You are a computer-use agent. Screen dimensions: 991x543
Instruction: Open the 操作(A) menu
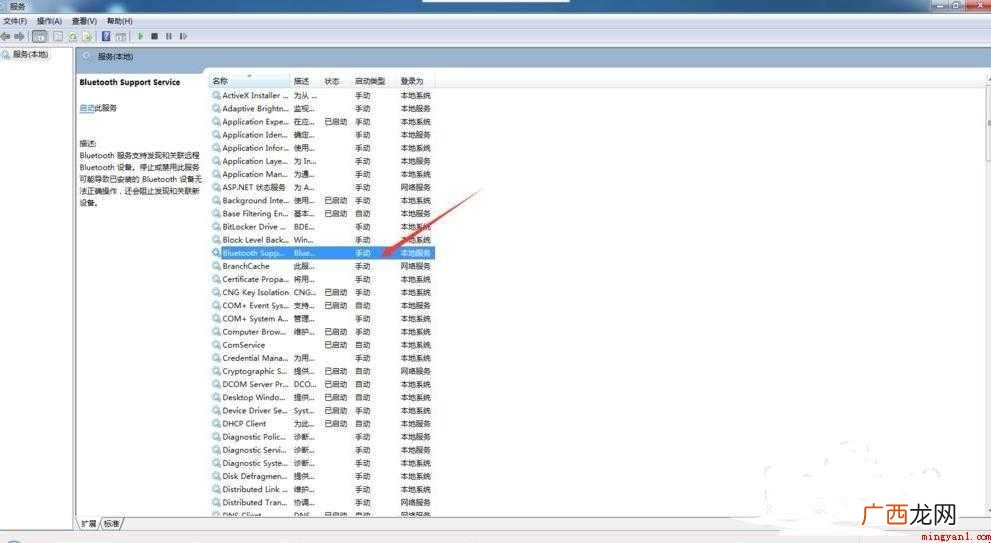tap(49, 21)
